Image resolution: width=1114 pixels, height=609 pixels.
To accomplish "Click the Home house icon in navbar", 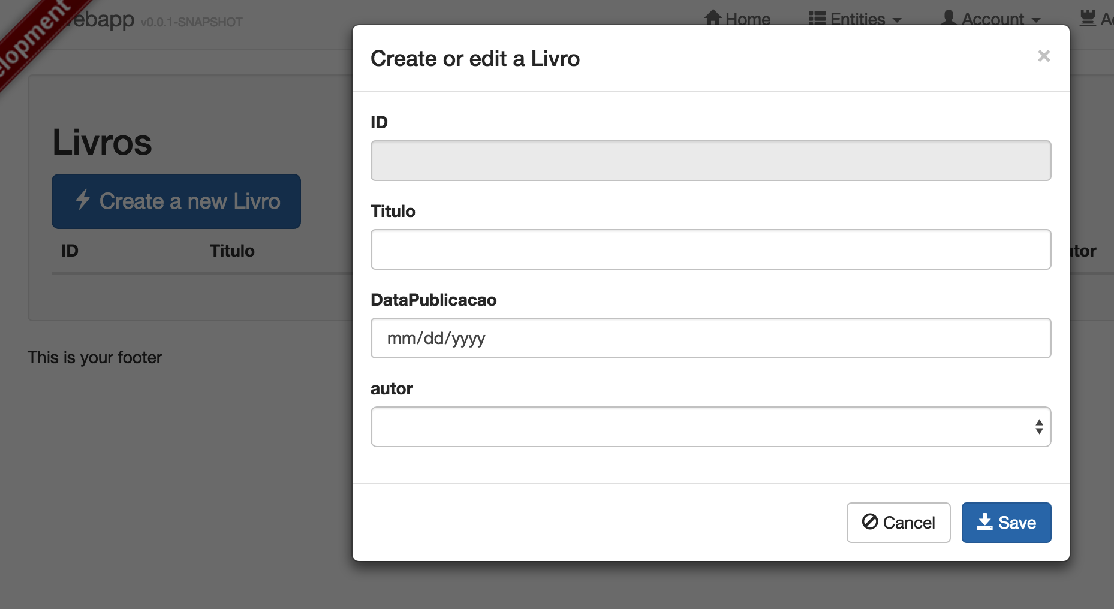I will [x=713, y=18].
